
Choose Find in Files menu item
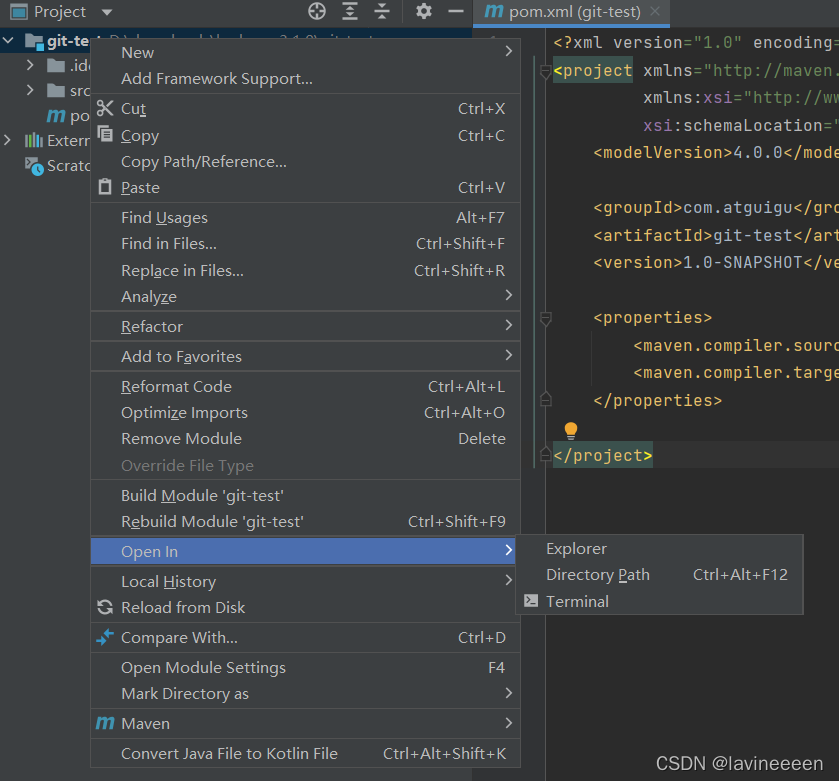[306, 244]
